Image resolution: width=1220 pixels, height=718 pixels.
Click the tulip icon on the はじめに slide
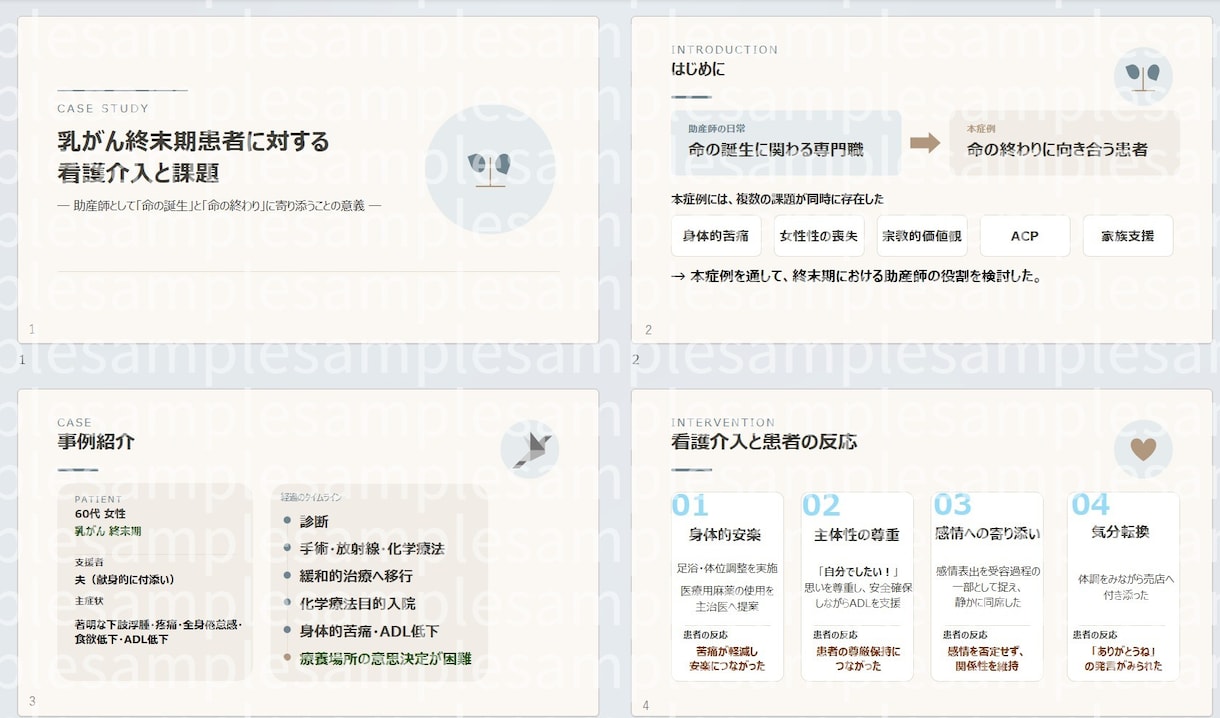tap(1143, 77)
